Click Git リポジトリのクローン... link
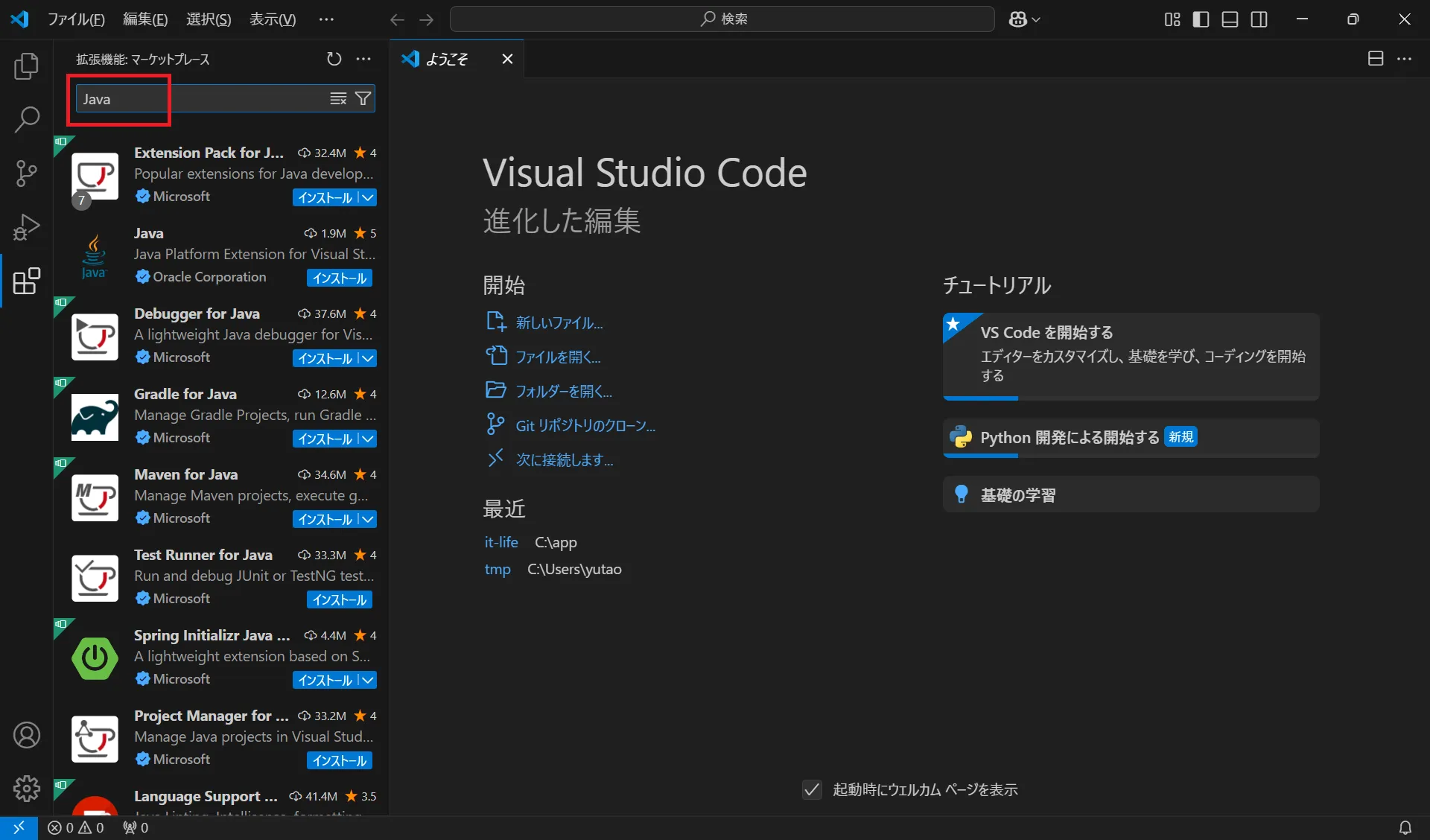This screenshot has height=840, width=1430. click(x=585, y=425)
